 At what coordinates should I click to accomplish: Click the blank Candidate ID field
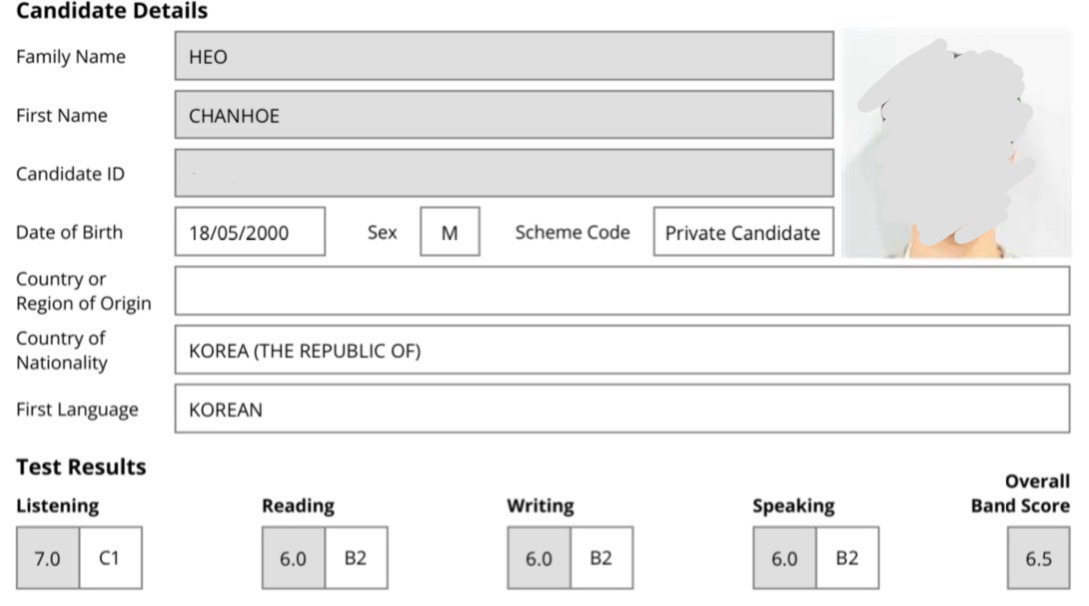[504, 173]
